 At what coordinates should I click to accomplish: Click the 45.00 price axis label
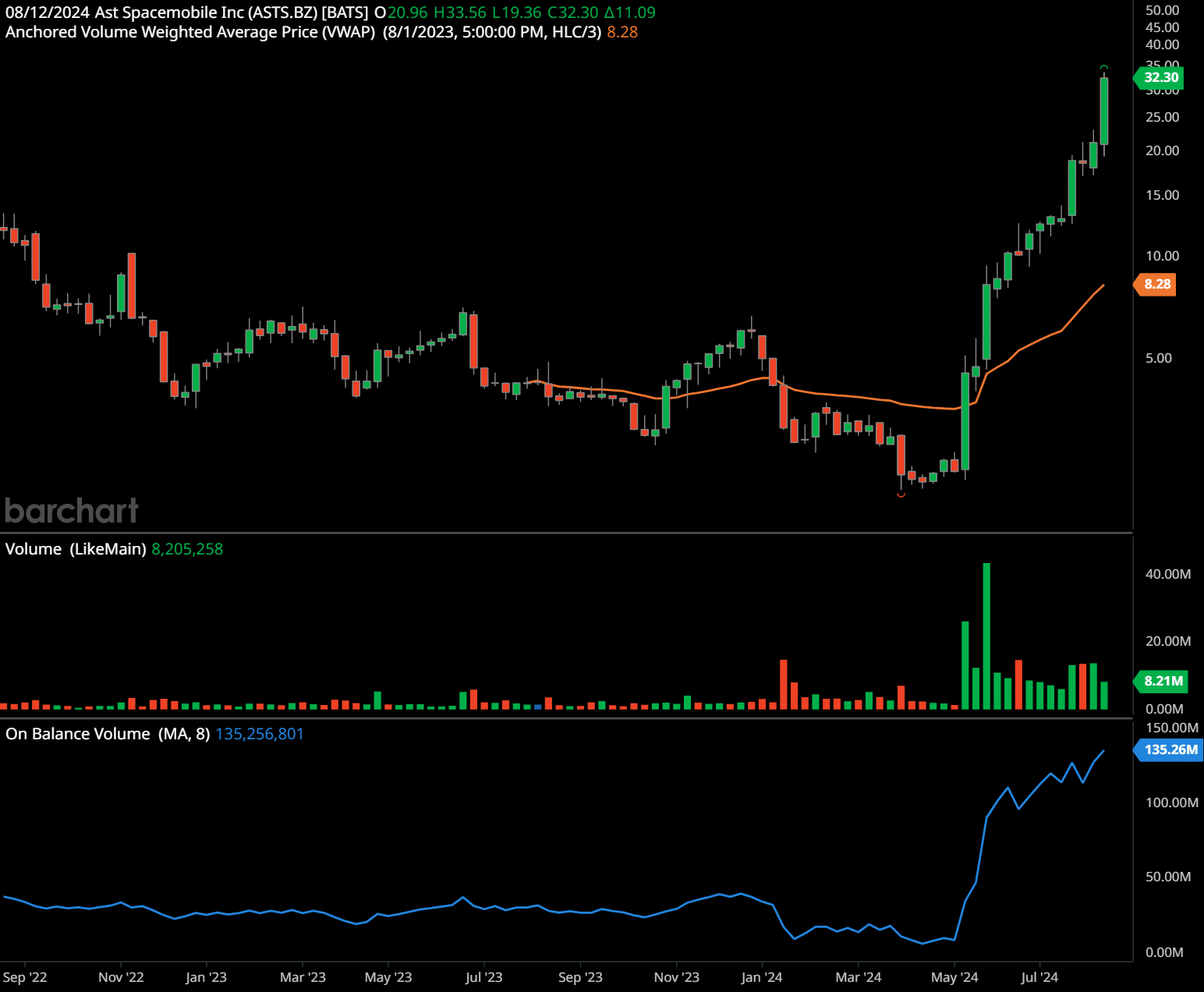1162,27
